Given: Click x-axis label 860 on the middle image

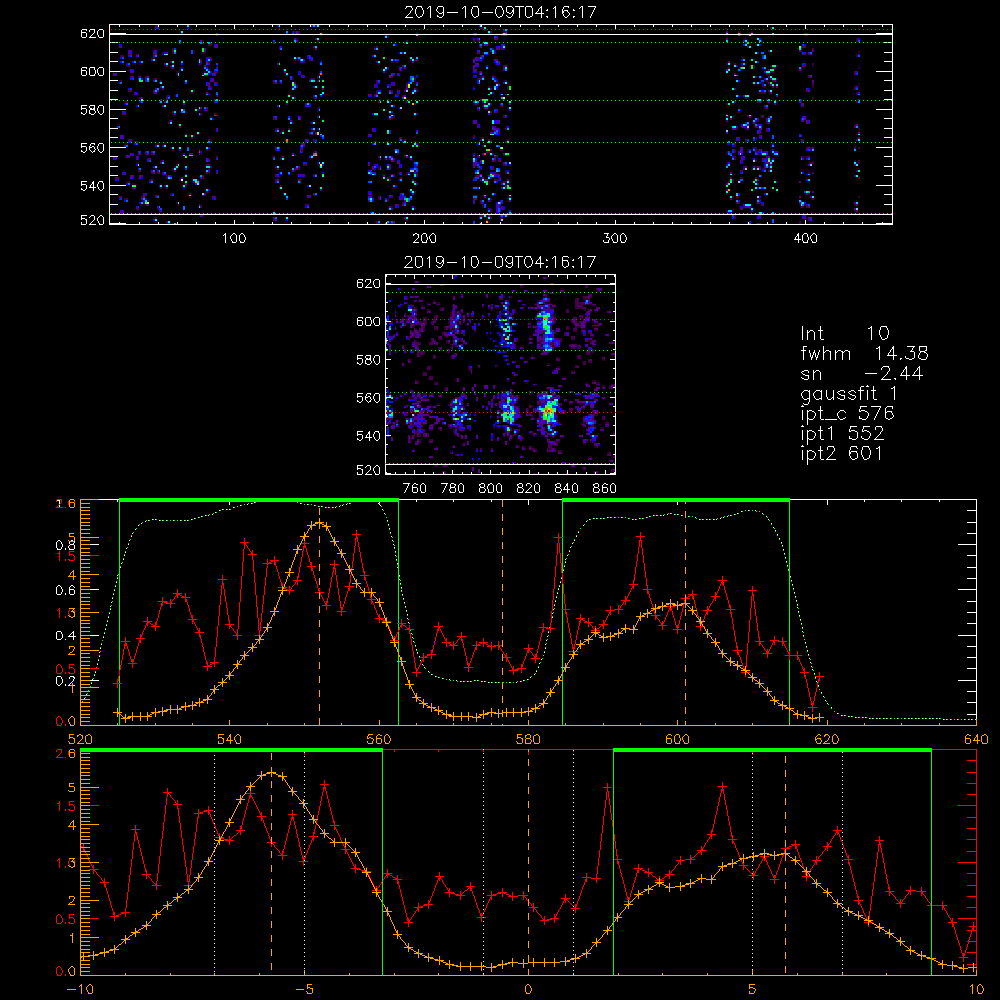Looking at the screenshot, I should point(605,489).
